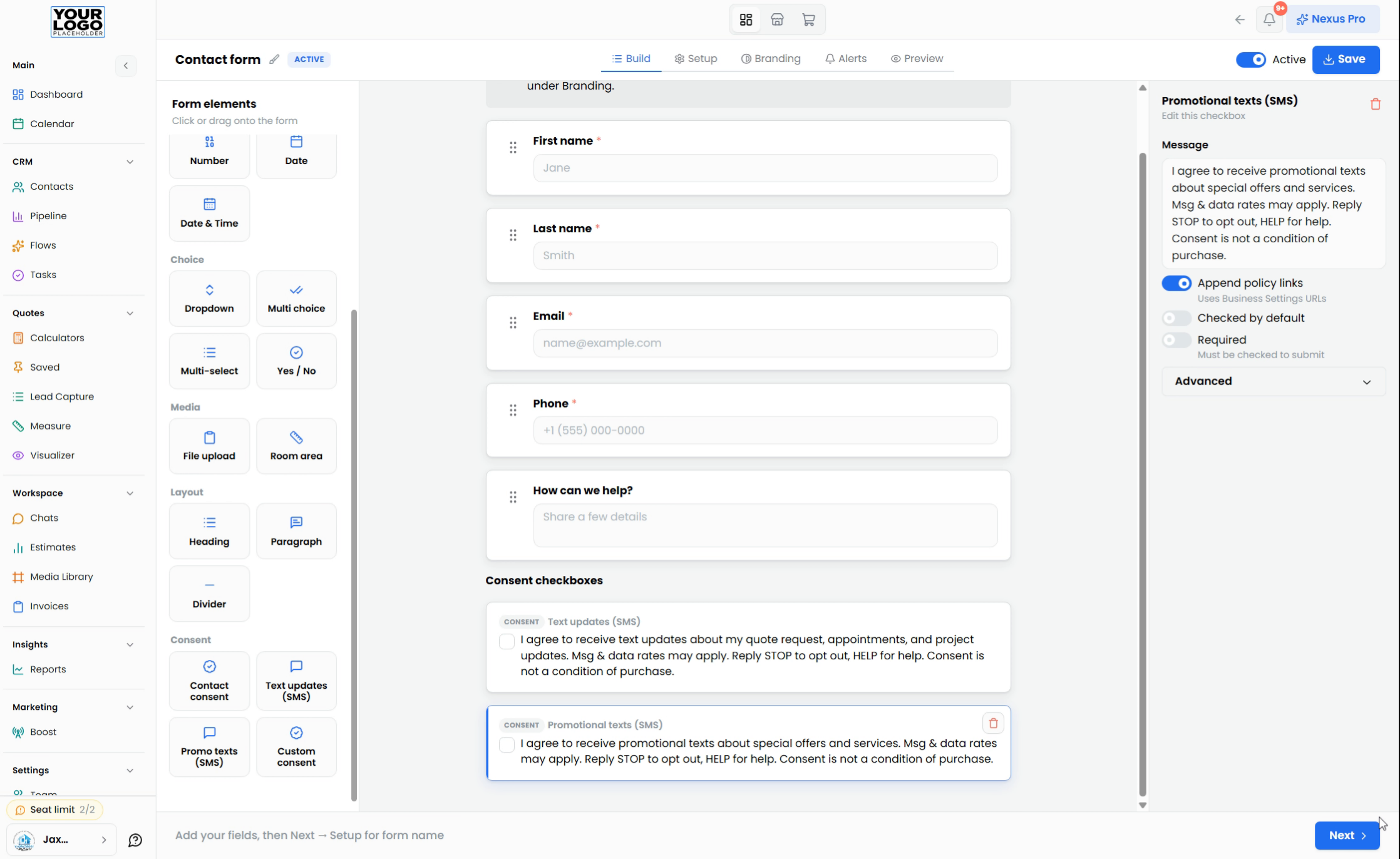Click the grid apps icon in top bar
1400x859 pixels.
coord(746,19)
